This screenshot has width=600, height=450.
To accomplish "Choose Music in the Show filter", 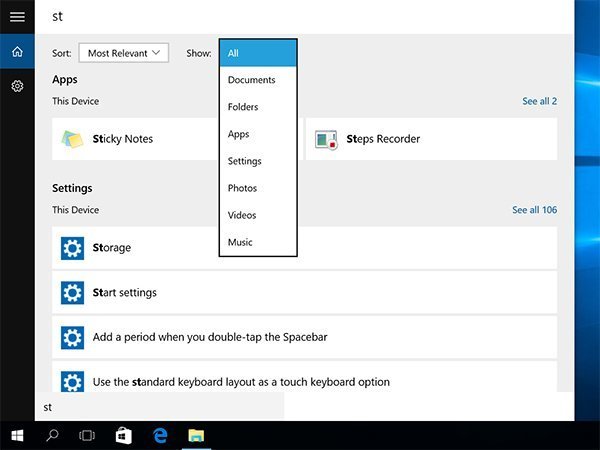I will point(258,242).
